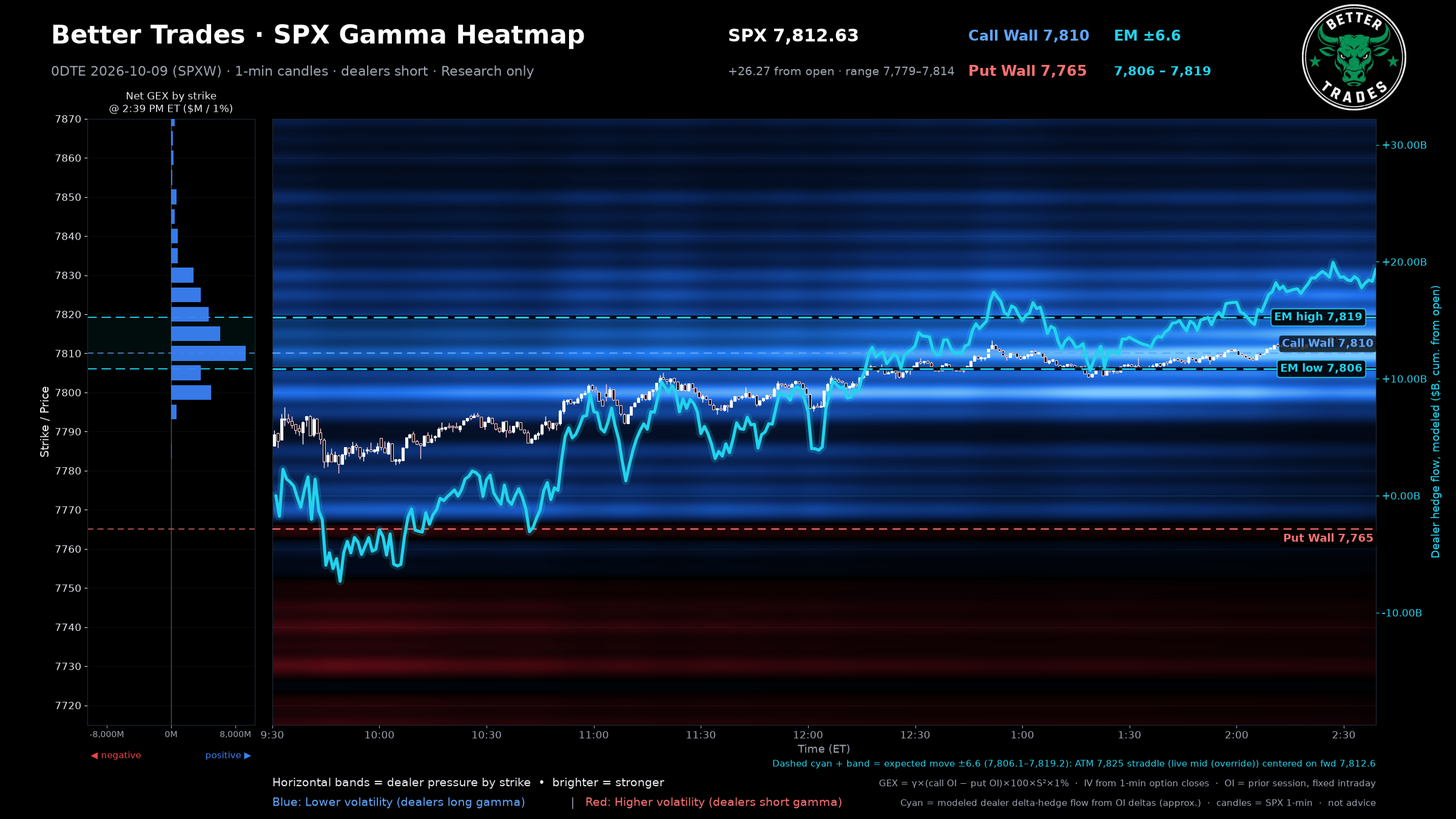Viewport: 1456px width, 819px height.
Task: Click the 7800 strike GEX bar
Action: click(191, 393)
